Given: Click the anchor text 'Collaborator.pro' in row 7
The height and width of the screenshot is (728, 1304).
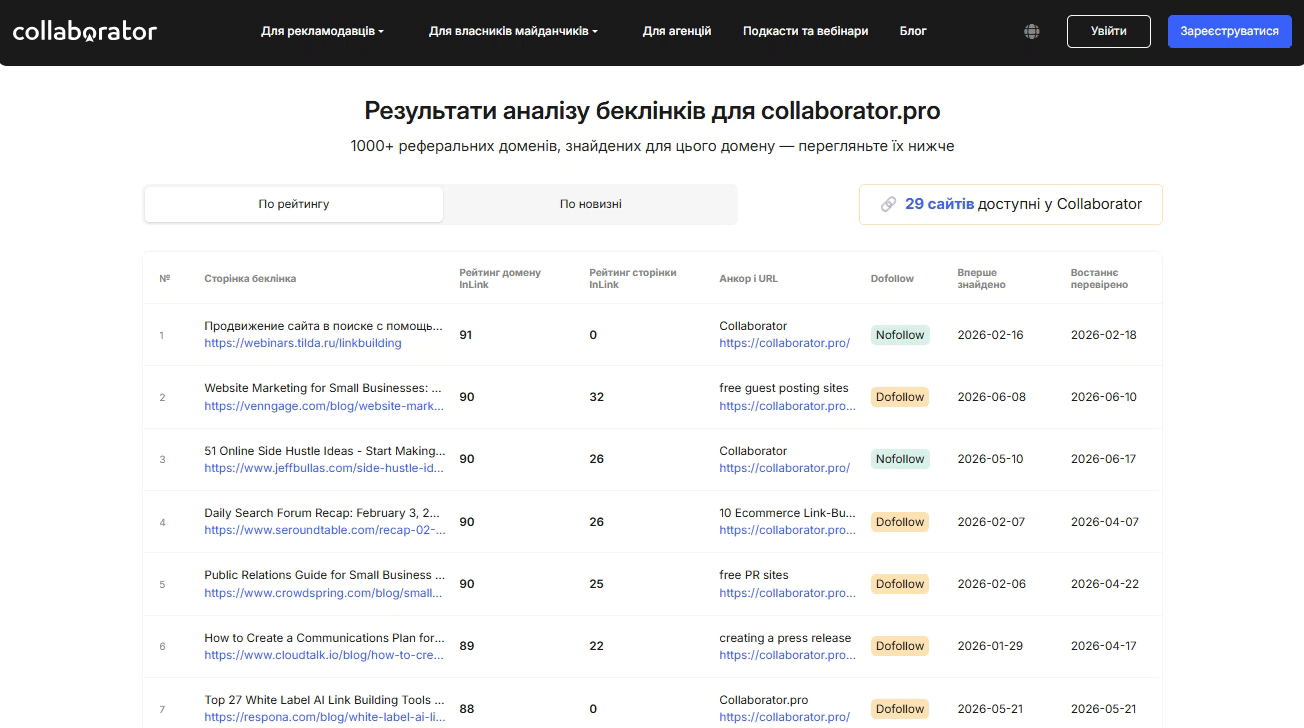Looking at the screenshot, I should 764,700.
